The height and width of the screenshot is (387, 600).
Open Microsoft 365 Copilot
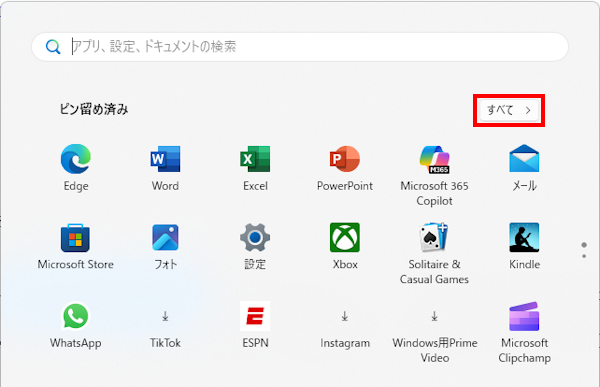[x=434, y=159]
